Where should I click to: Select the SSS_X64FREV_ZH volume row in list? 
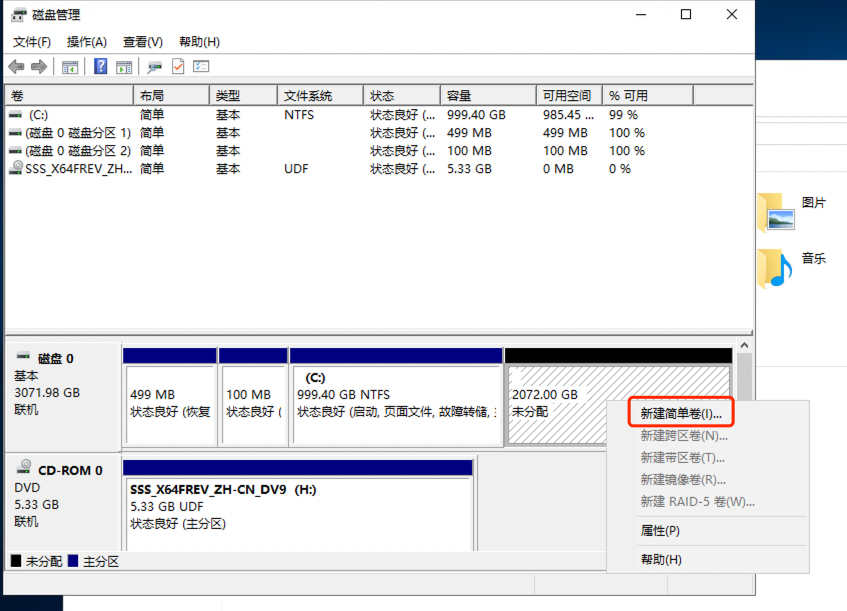pos(70,169)
